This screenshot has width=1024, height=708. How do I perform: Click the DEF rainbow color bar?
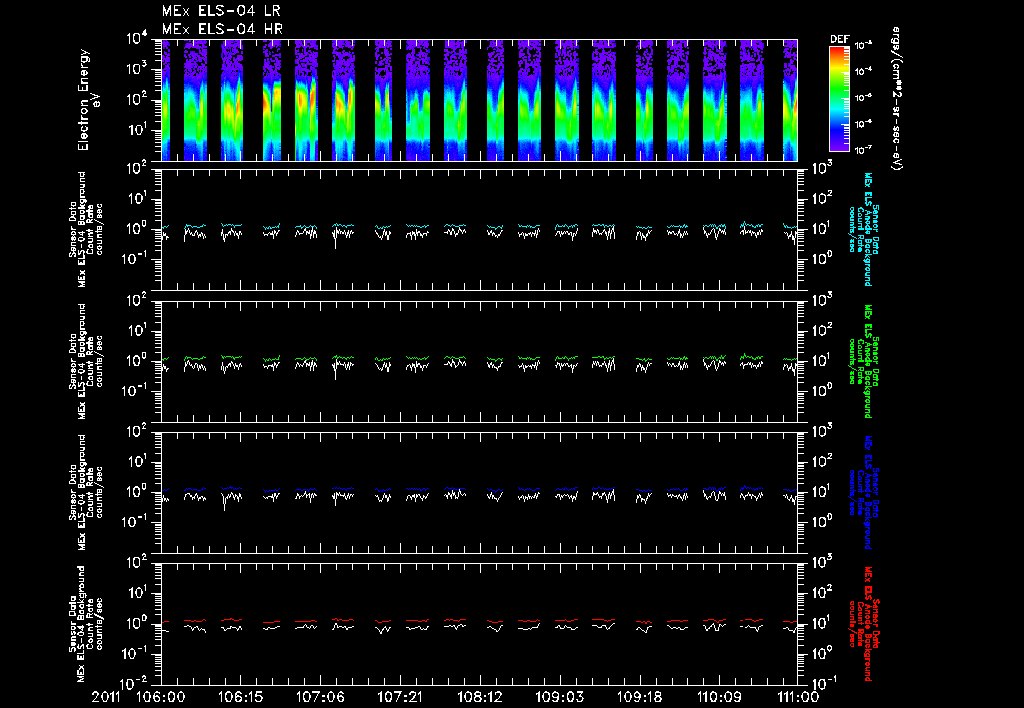(839, 99)
